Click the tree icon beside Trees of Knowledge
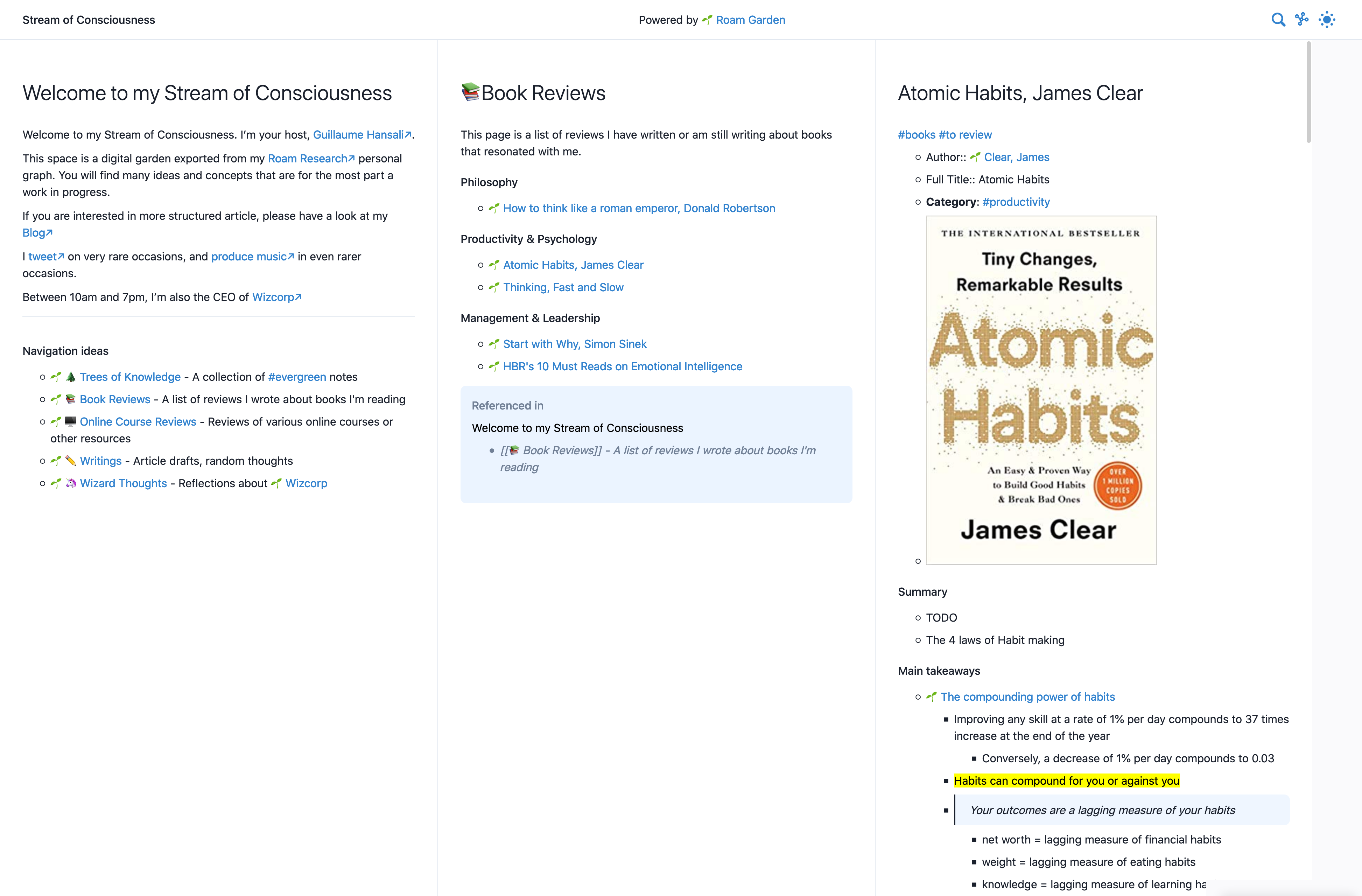The height and width of the screenshot is (896, 1362). (x=70, y=377)
